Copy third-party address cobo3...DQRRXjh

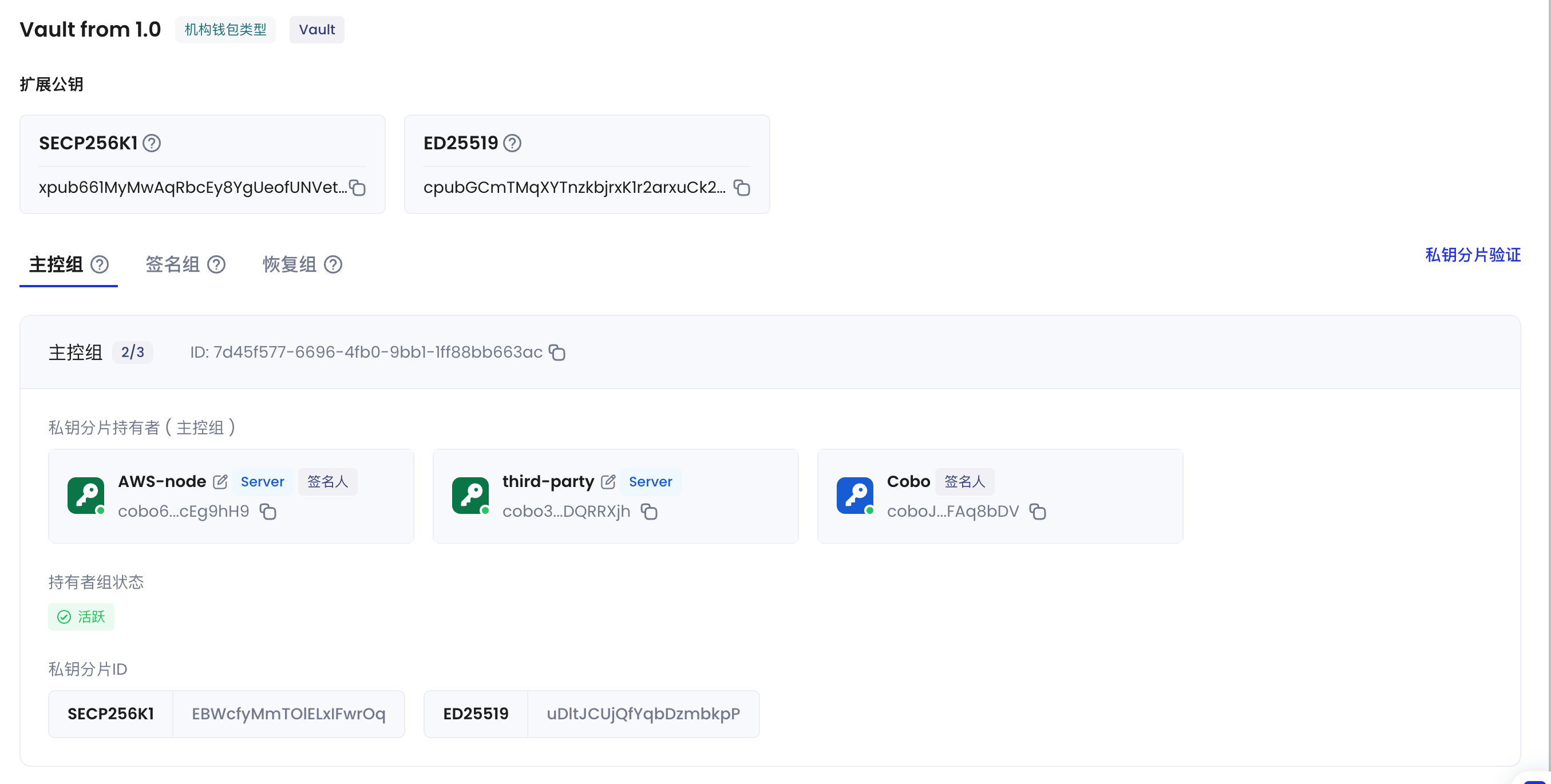tap(649, 512)
